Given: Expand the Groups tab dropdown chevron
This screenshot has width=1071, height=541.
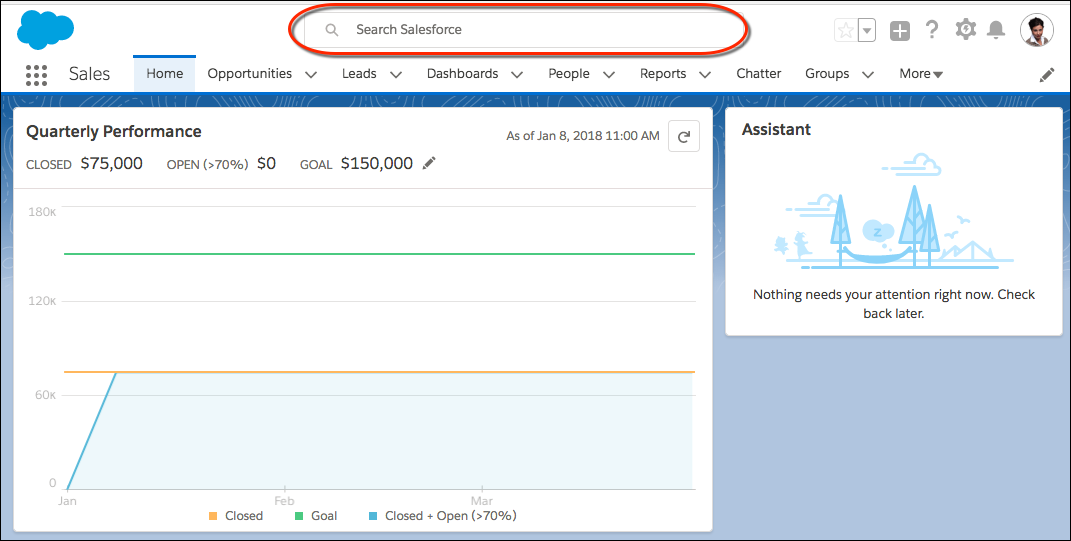Looking at the screenshot, I should (868, 74).
